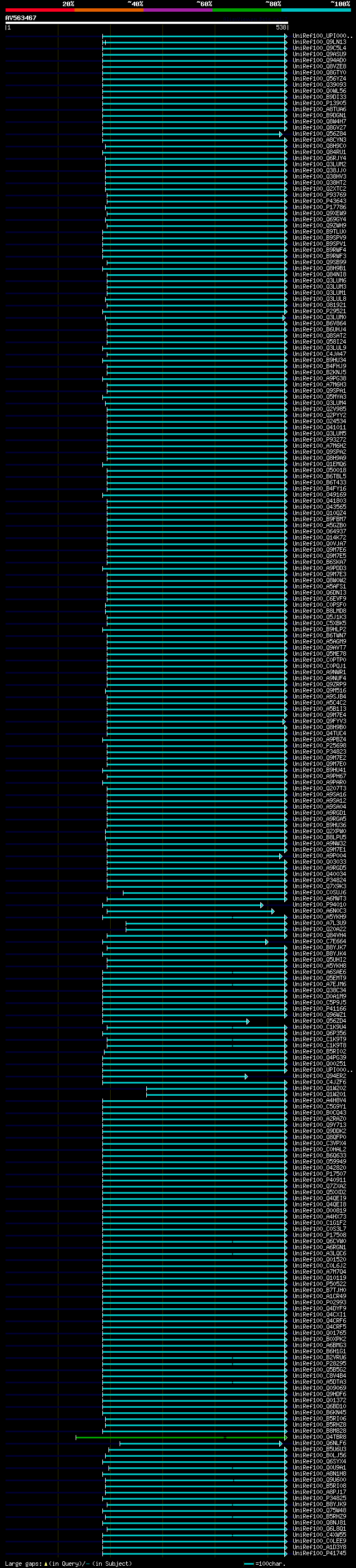This screenshot has width=356, height=1568.
Task: Click the =100char. scale legend
Action: click(264, 1563)
